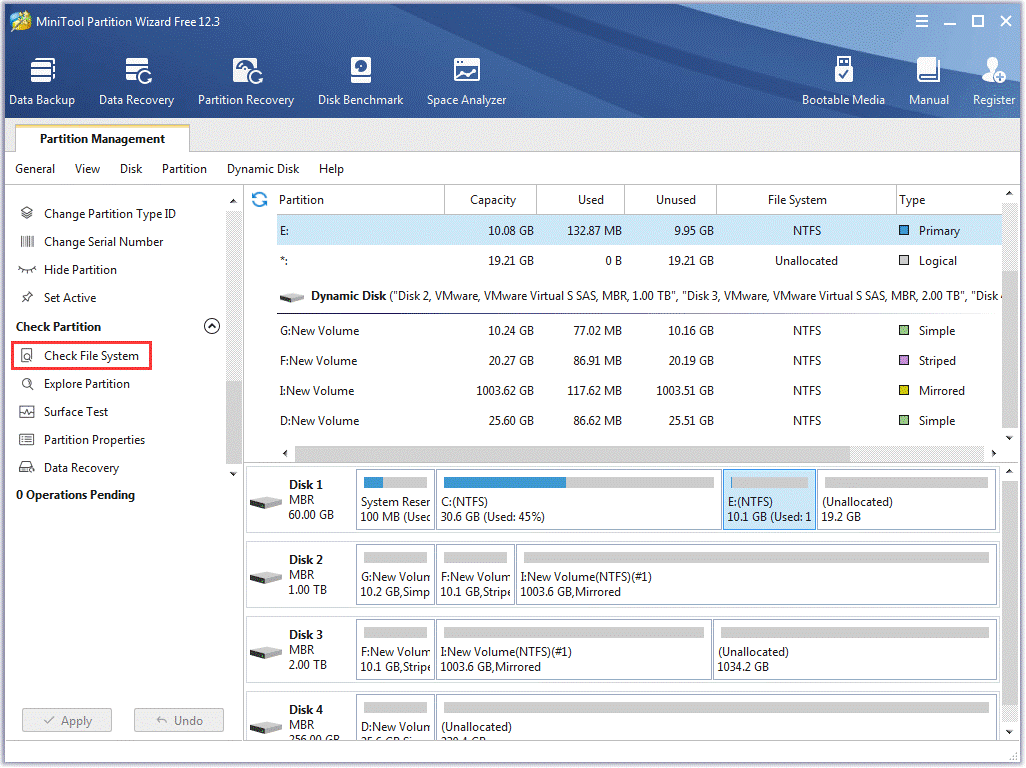Open the Manual
The width and height of the screenshot is (1026, 768).
928,82
